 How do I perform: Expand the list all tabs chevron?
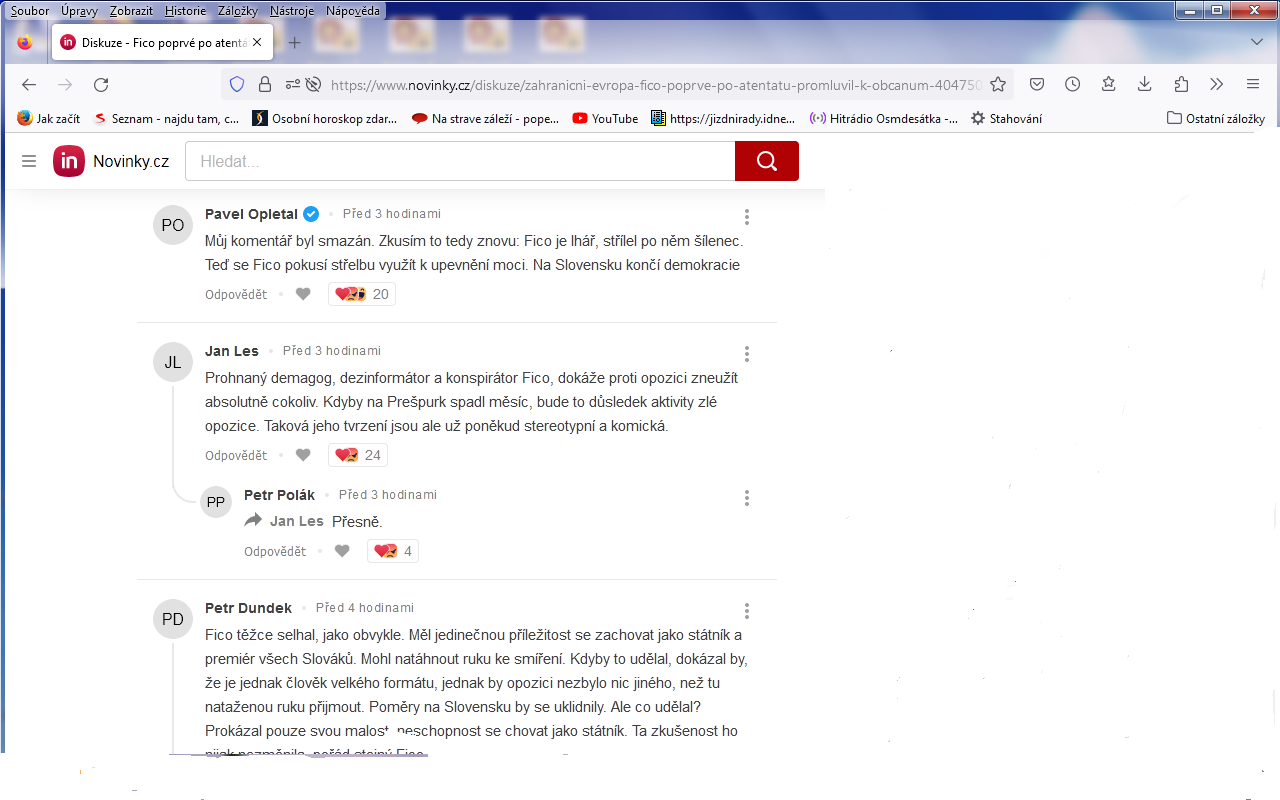(1257, 42)
